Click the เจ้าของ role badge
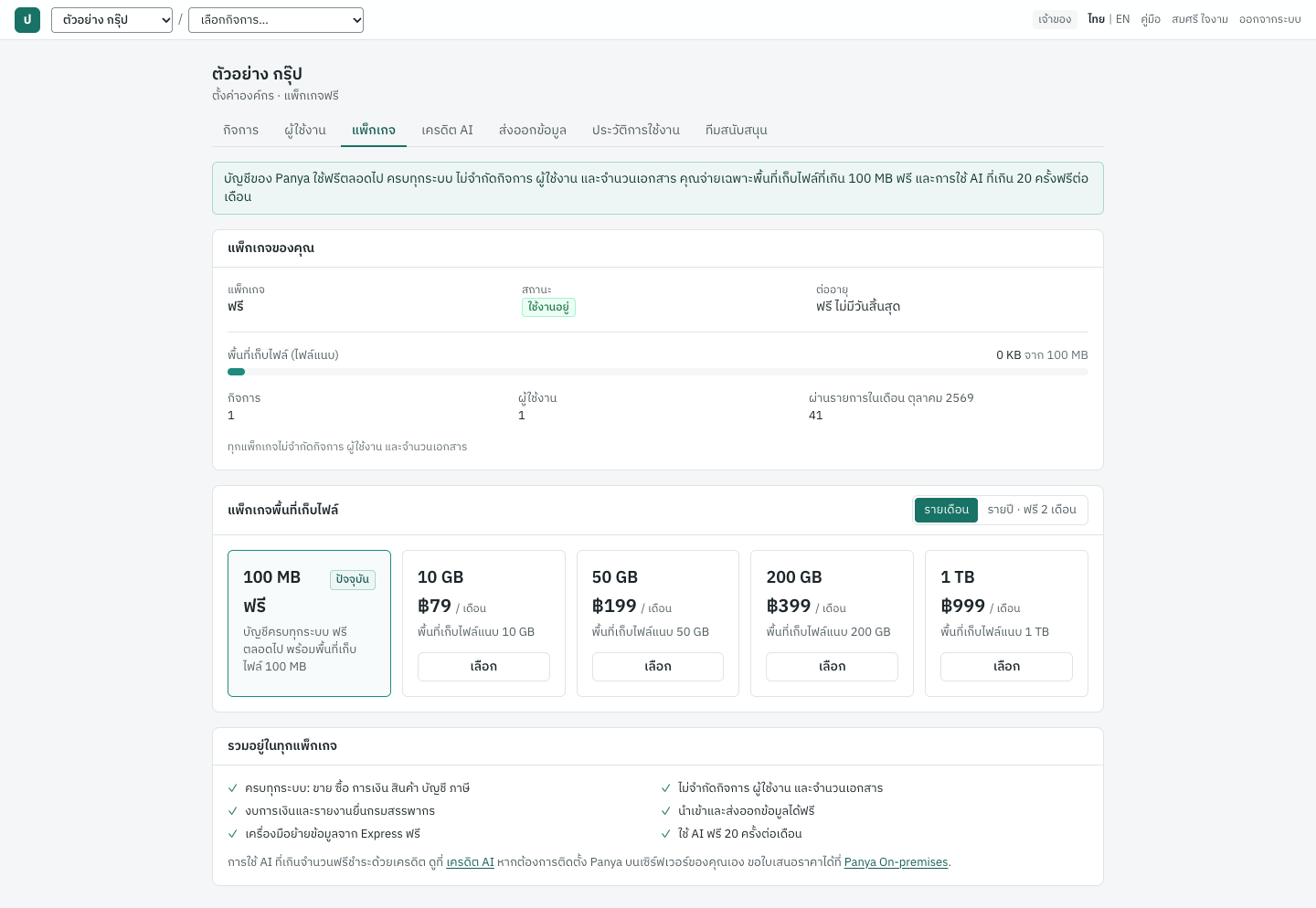 [x=1055, y=19]
